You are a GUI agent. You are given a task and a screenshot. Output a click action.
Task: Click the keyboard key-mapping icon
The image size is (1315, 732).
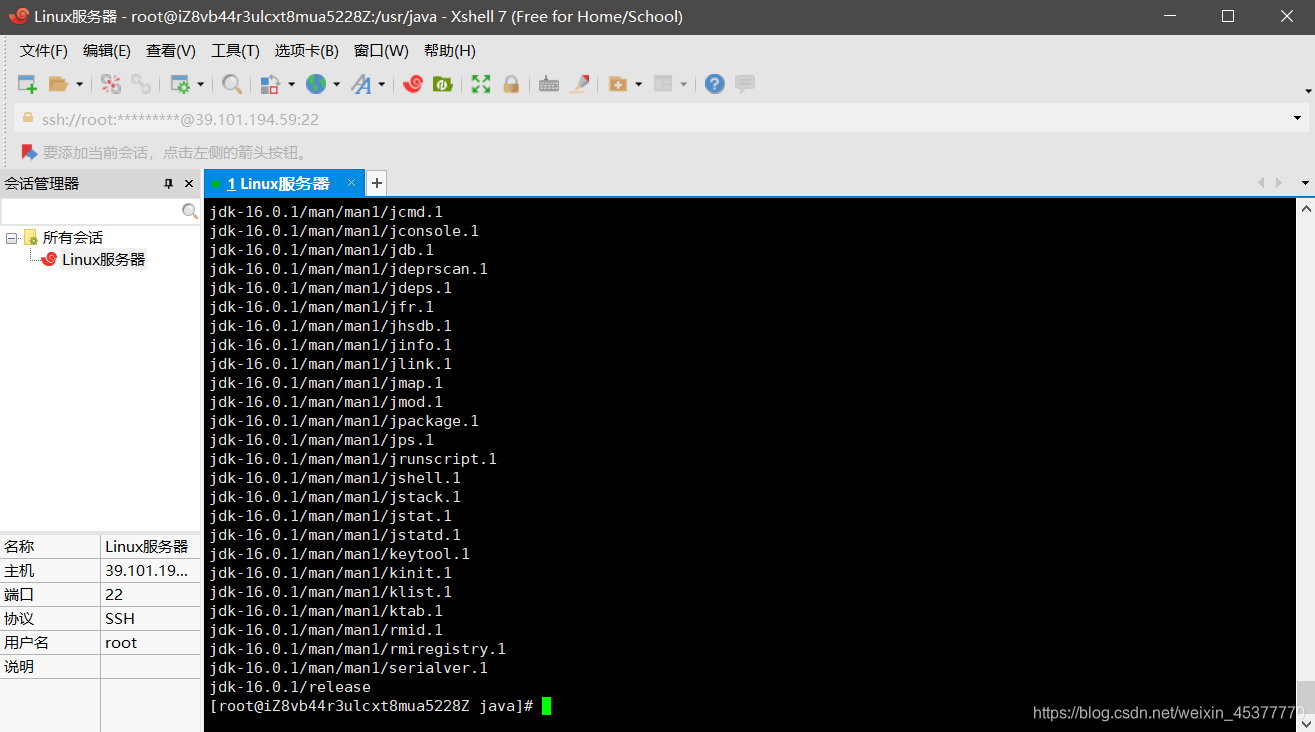549,84
